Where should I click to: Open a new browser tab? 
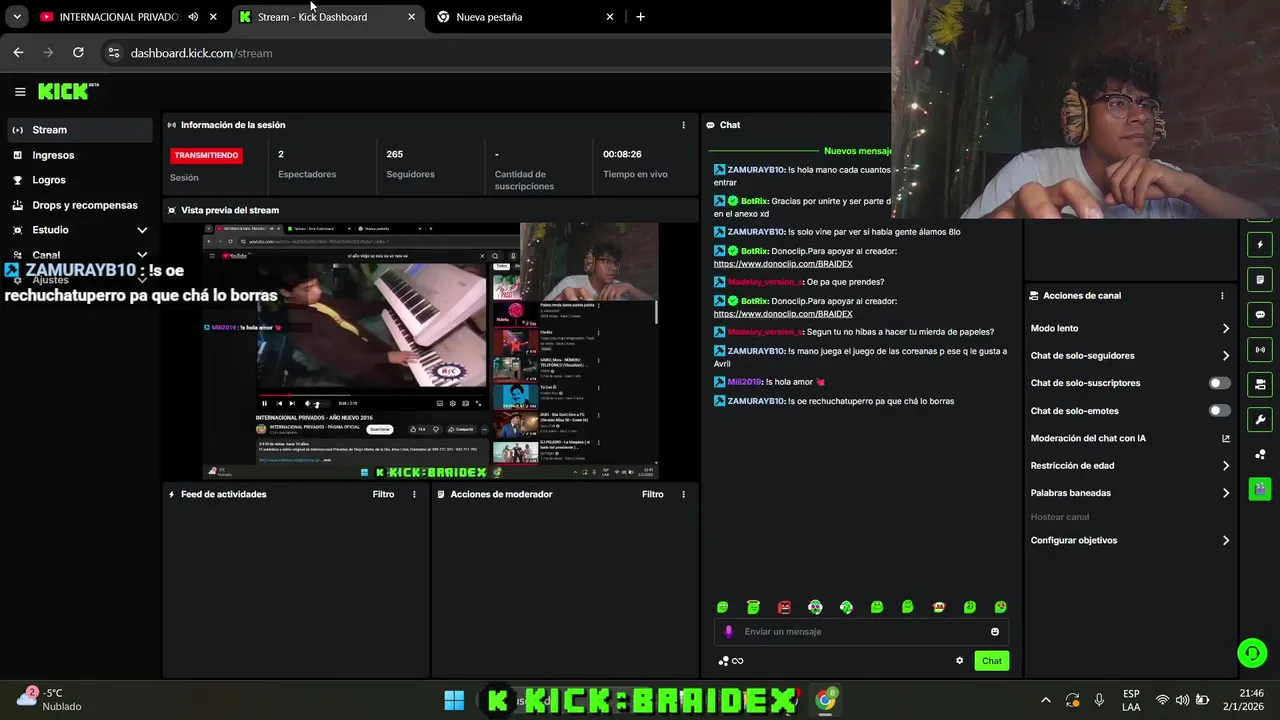(640, 17)
